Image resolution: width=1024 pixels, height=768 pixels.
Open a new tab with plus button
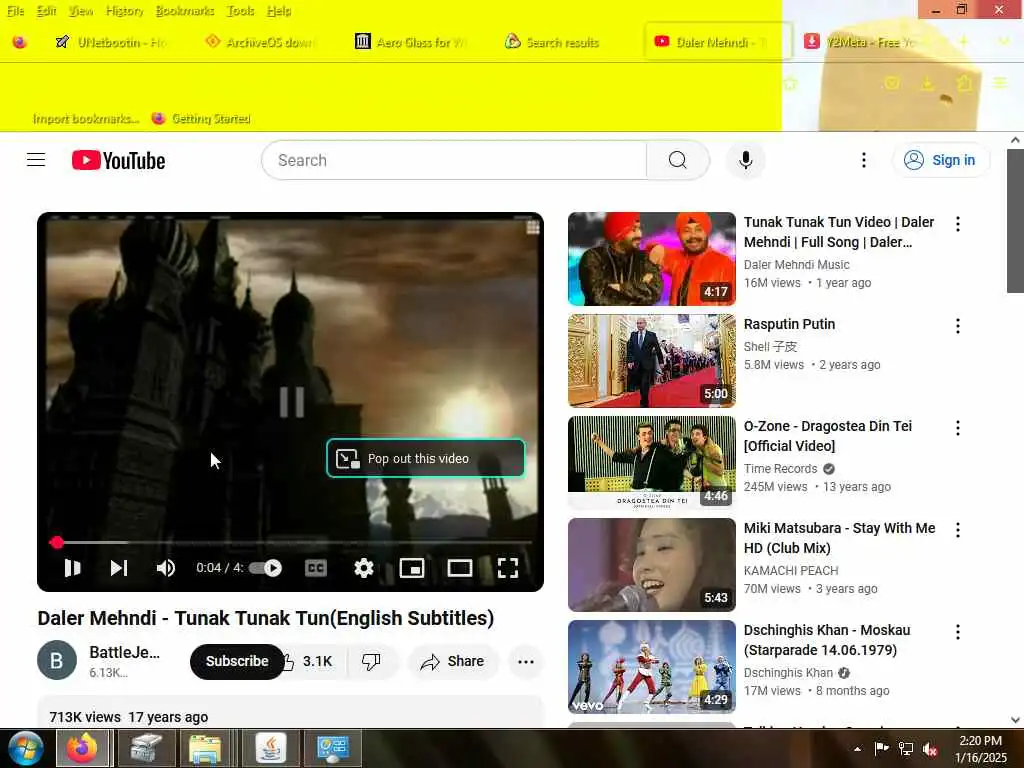(x=963, y=41)
